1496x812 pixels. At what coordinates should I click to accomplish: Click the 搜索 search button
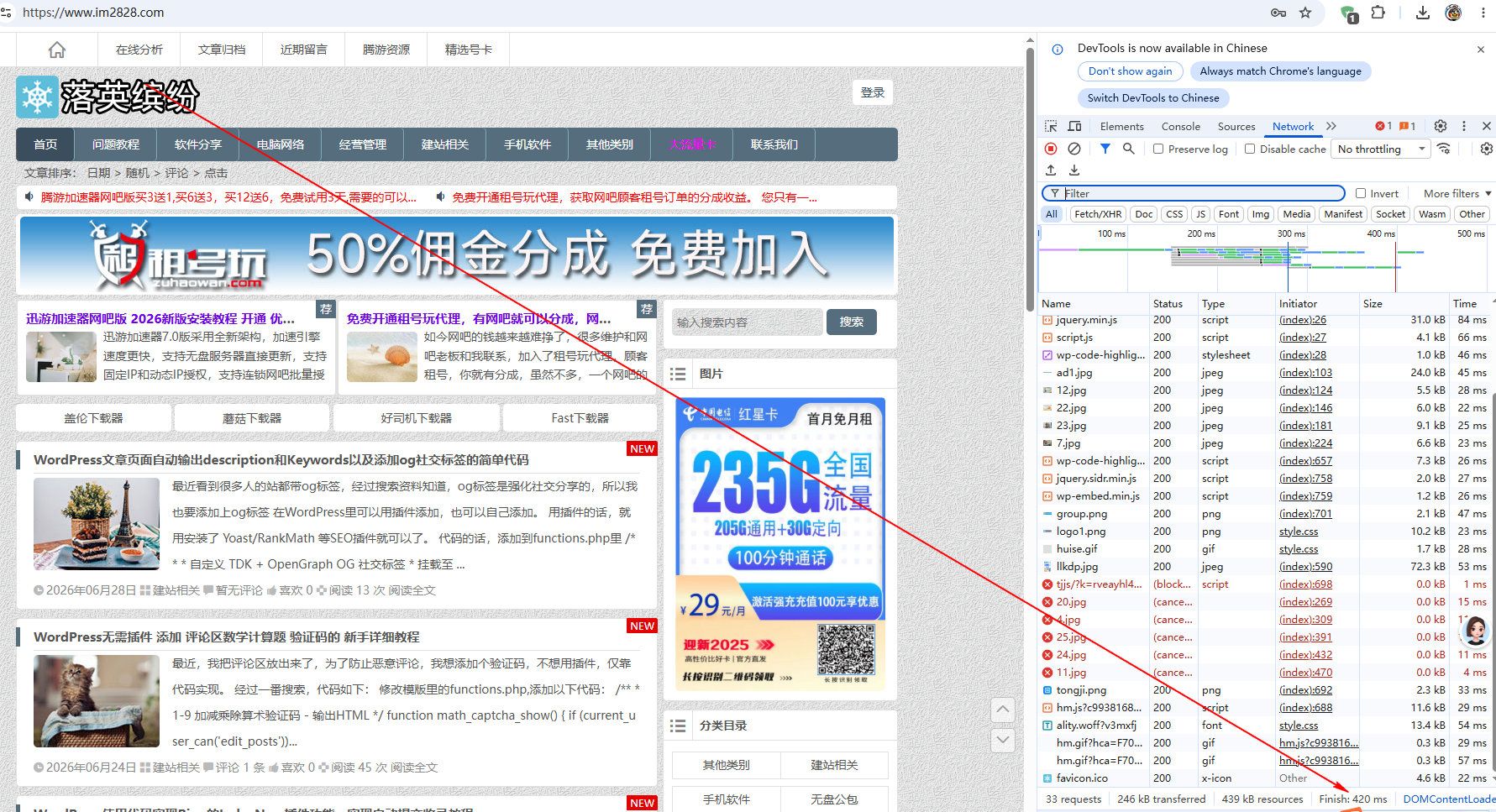852,322
